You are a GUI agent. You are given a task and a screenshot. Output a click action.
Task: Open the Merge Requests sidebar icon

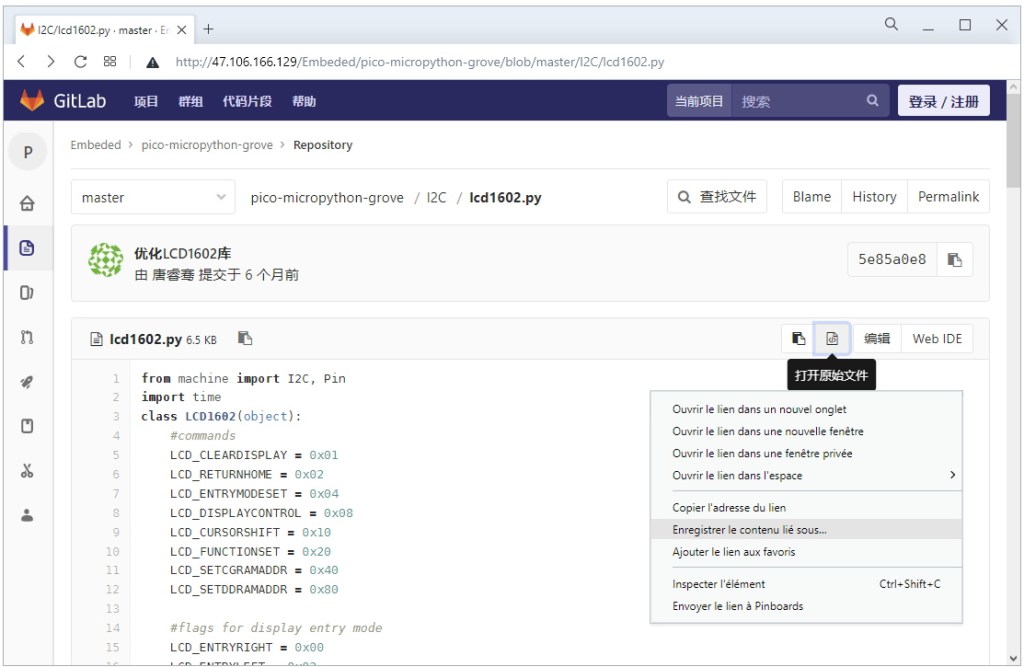click(27, 337)
